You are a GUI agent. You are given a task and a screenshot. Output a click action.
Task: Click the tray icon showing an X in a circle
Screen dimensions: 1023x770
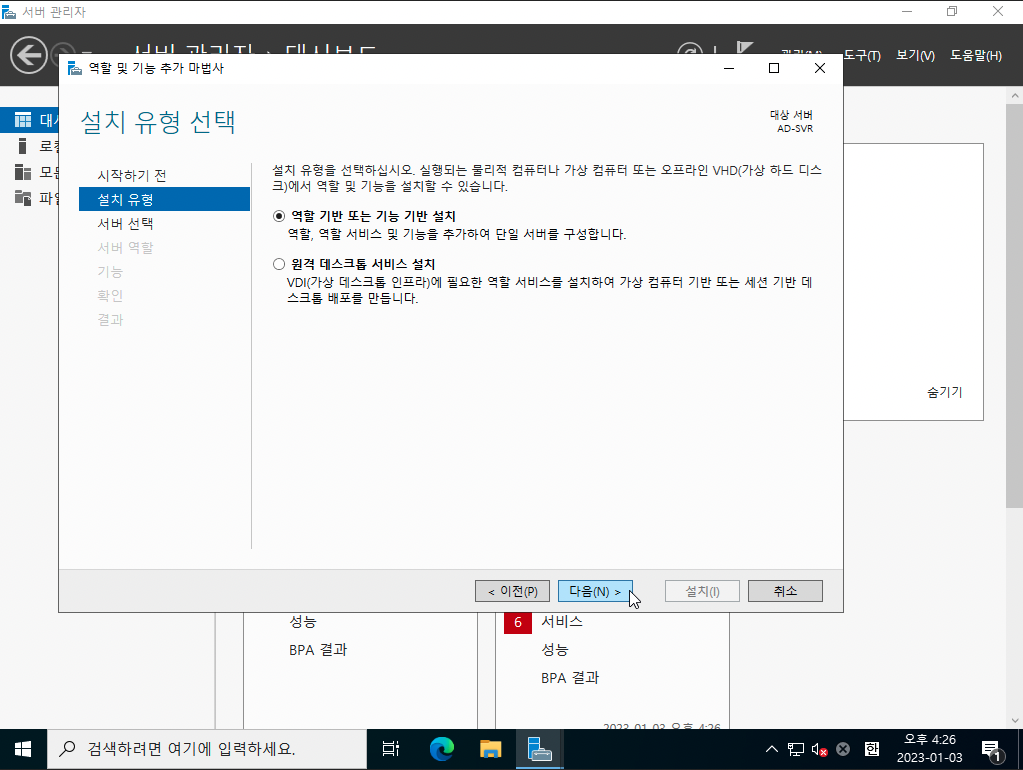pyautogui.click(x=843, y=749)
